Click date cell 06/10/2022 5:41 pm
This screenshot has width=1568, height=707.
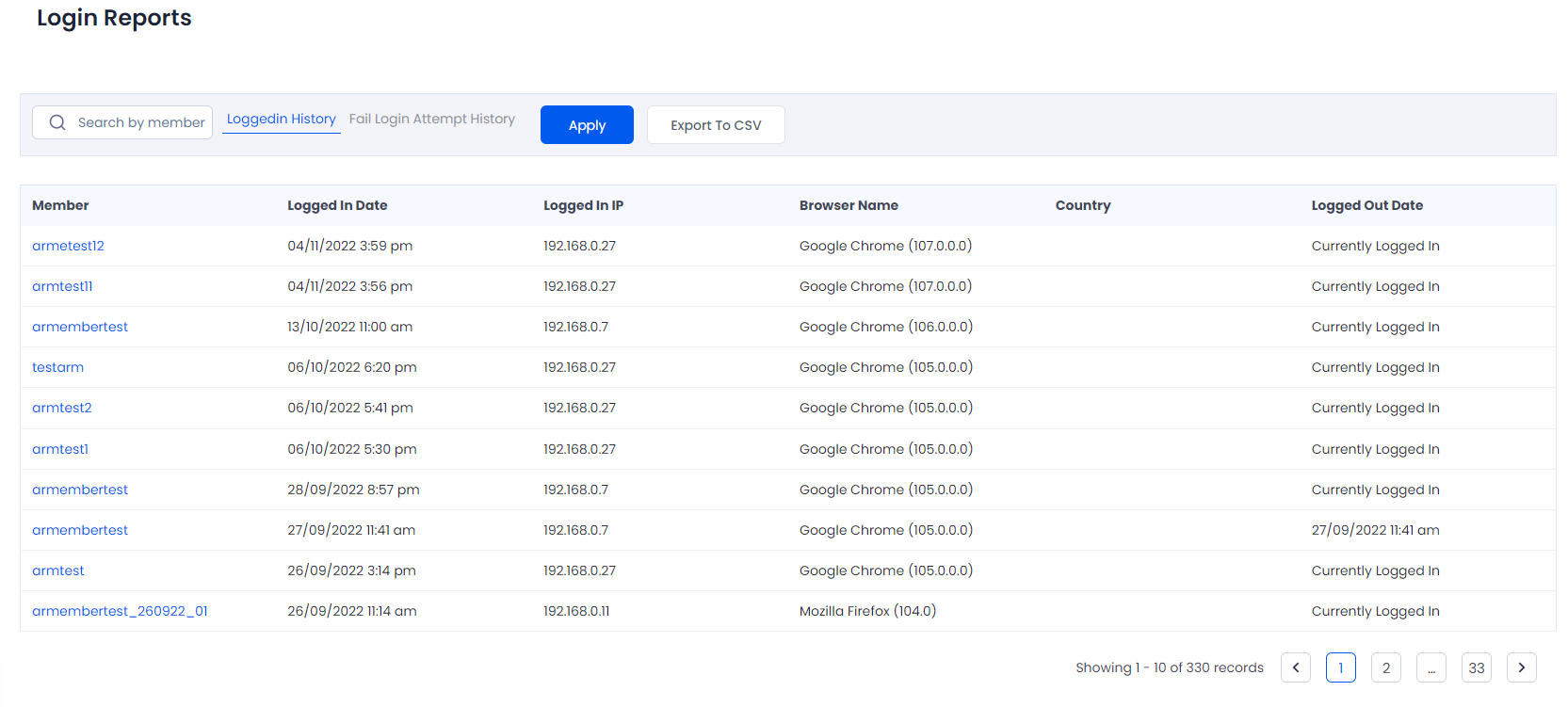[x=350, y=408]
